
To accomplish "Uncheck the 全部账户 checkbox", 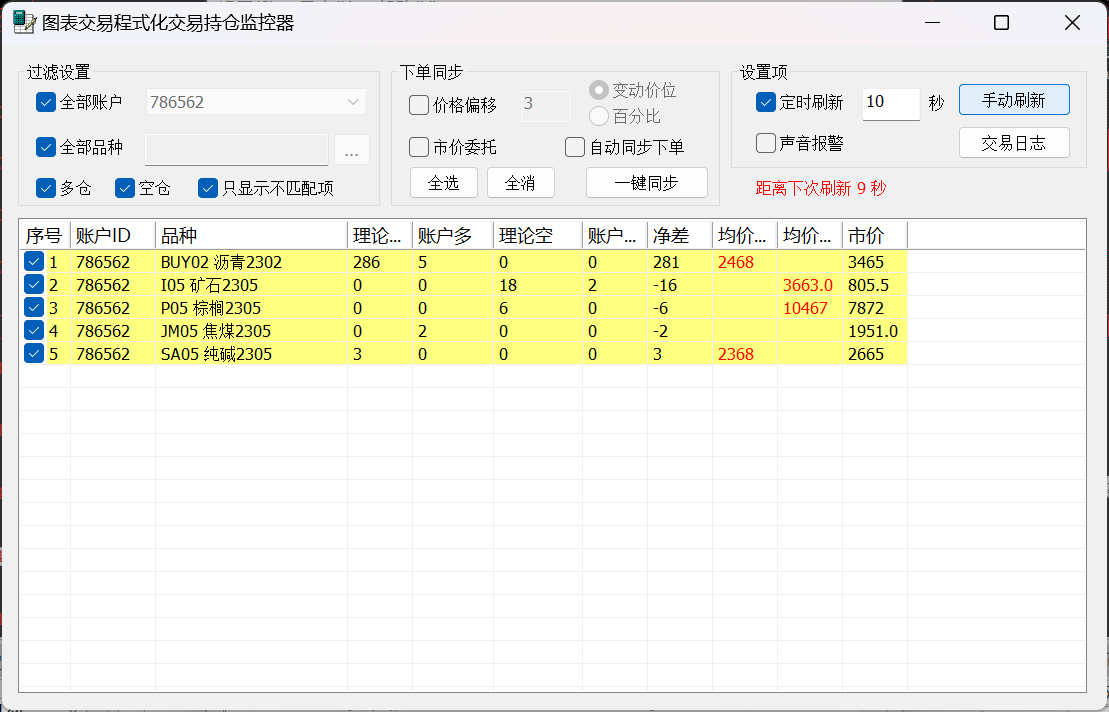I will point(46,102).
